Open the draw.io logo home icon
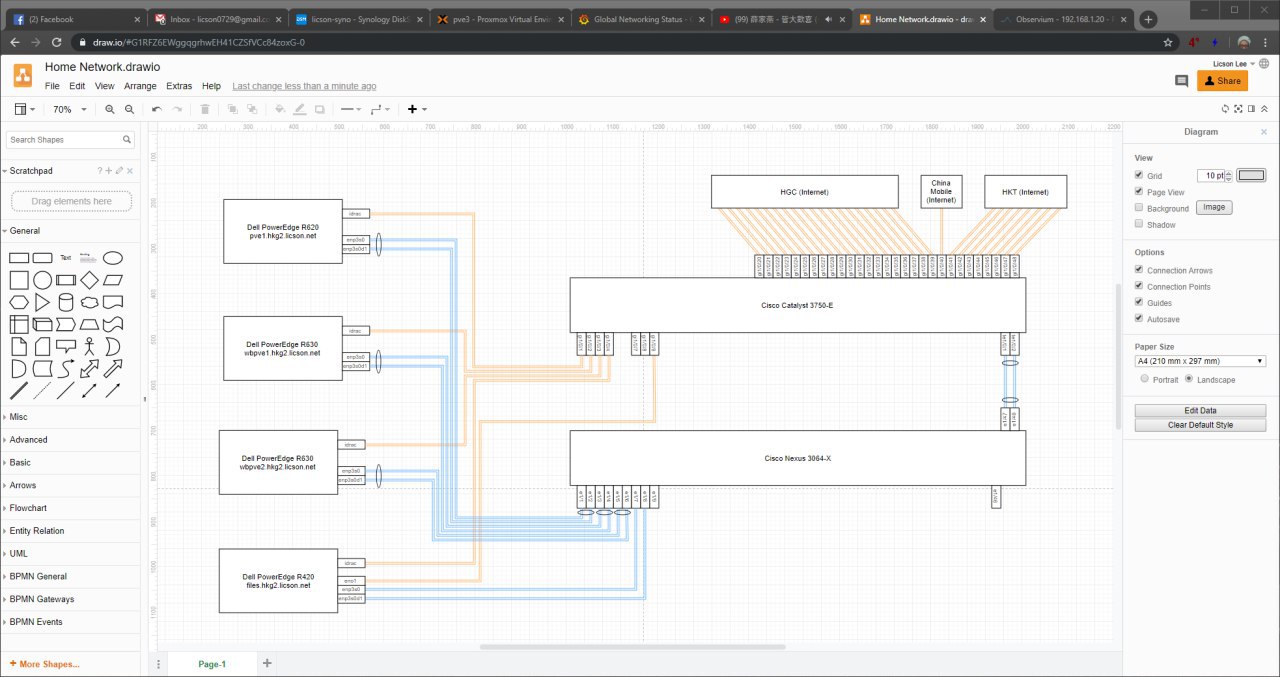1280x677 pixels. pos(22,75)
